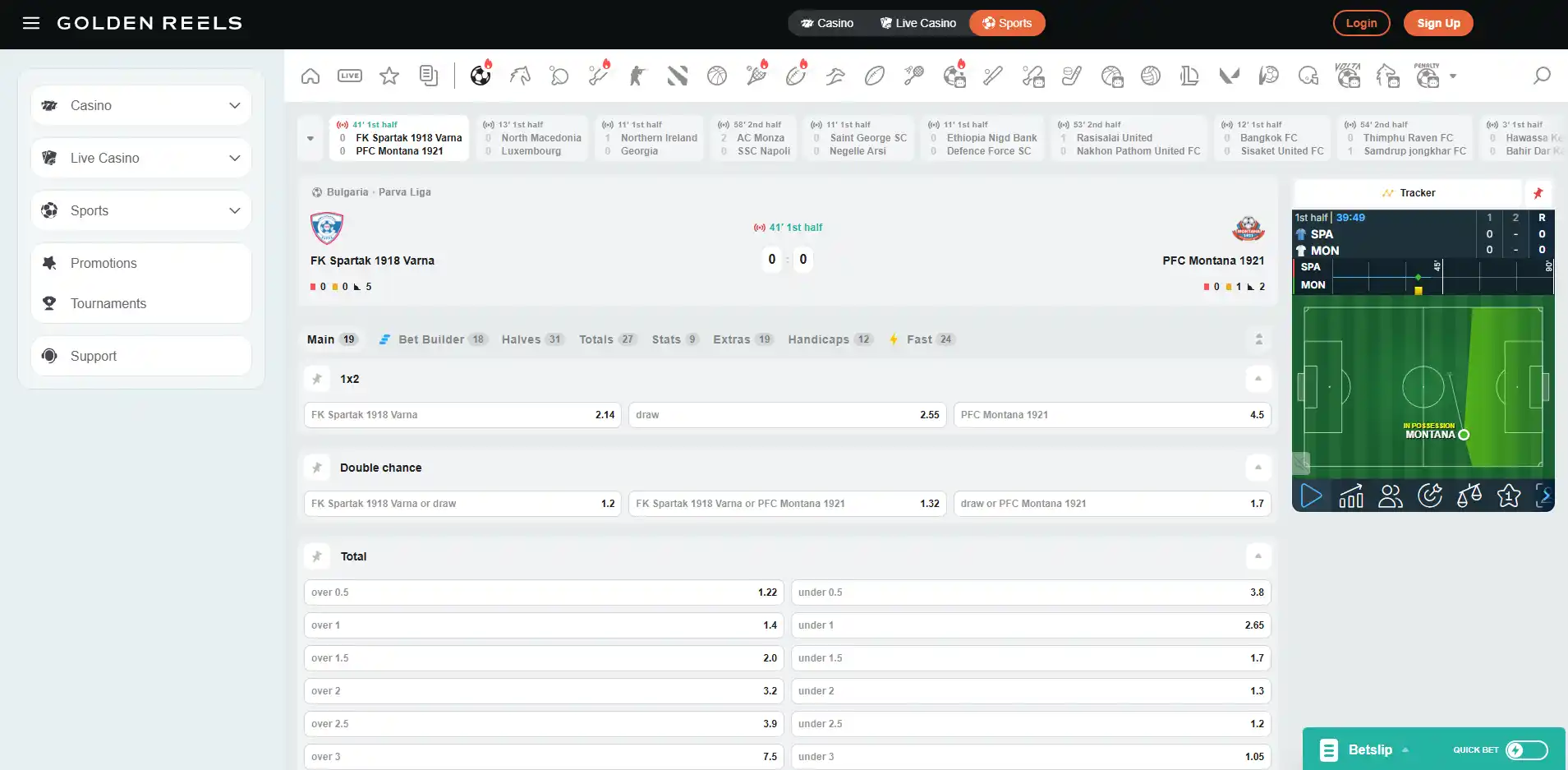Open the Support link
Image resolution: width=1568 pixels, height=770 pixels.
pos(141,356)
